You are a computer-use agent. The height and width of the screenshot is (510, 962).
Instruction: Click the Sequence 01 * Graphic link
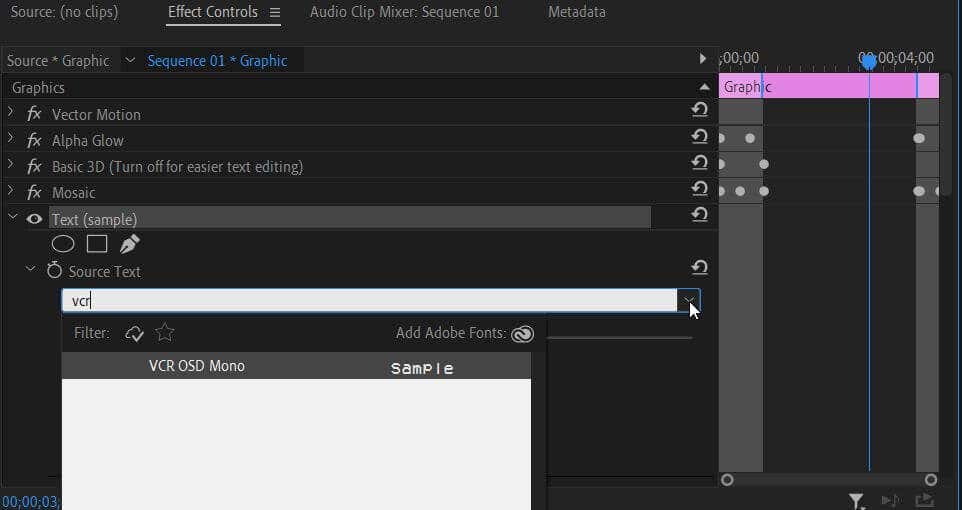[217, 61]
